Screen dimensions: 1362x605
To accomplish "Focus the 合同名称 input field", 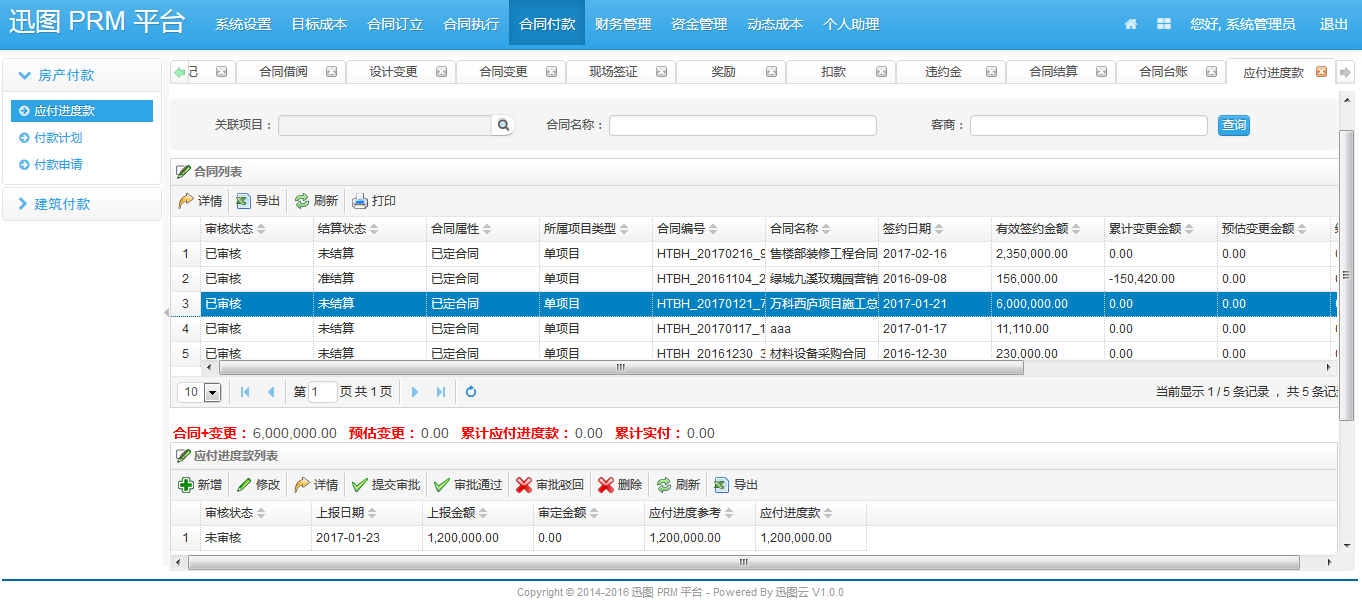I will tap(743, 125).
